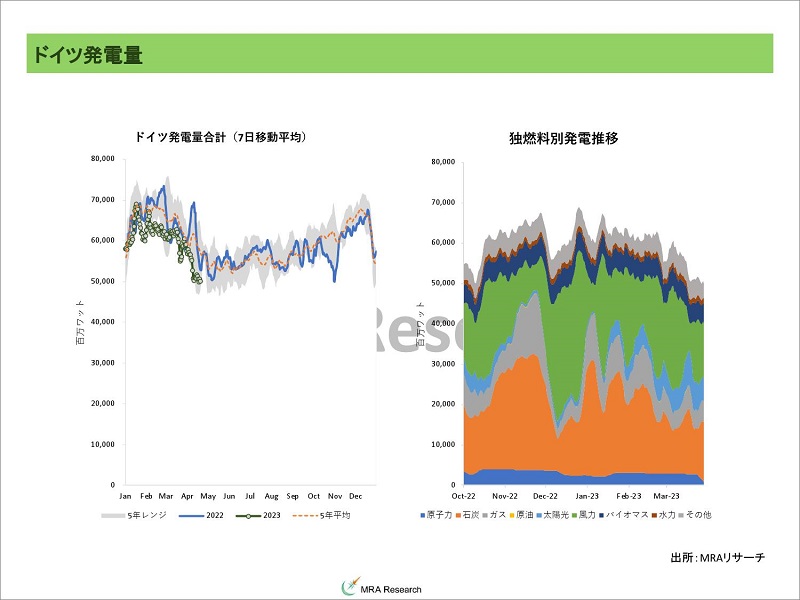Click the Mar label on the month axis
The height and width of the screenshot is (600, 800).
(x=166, y=496)
